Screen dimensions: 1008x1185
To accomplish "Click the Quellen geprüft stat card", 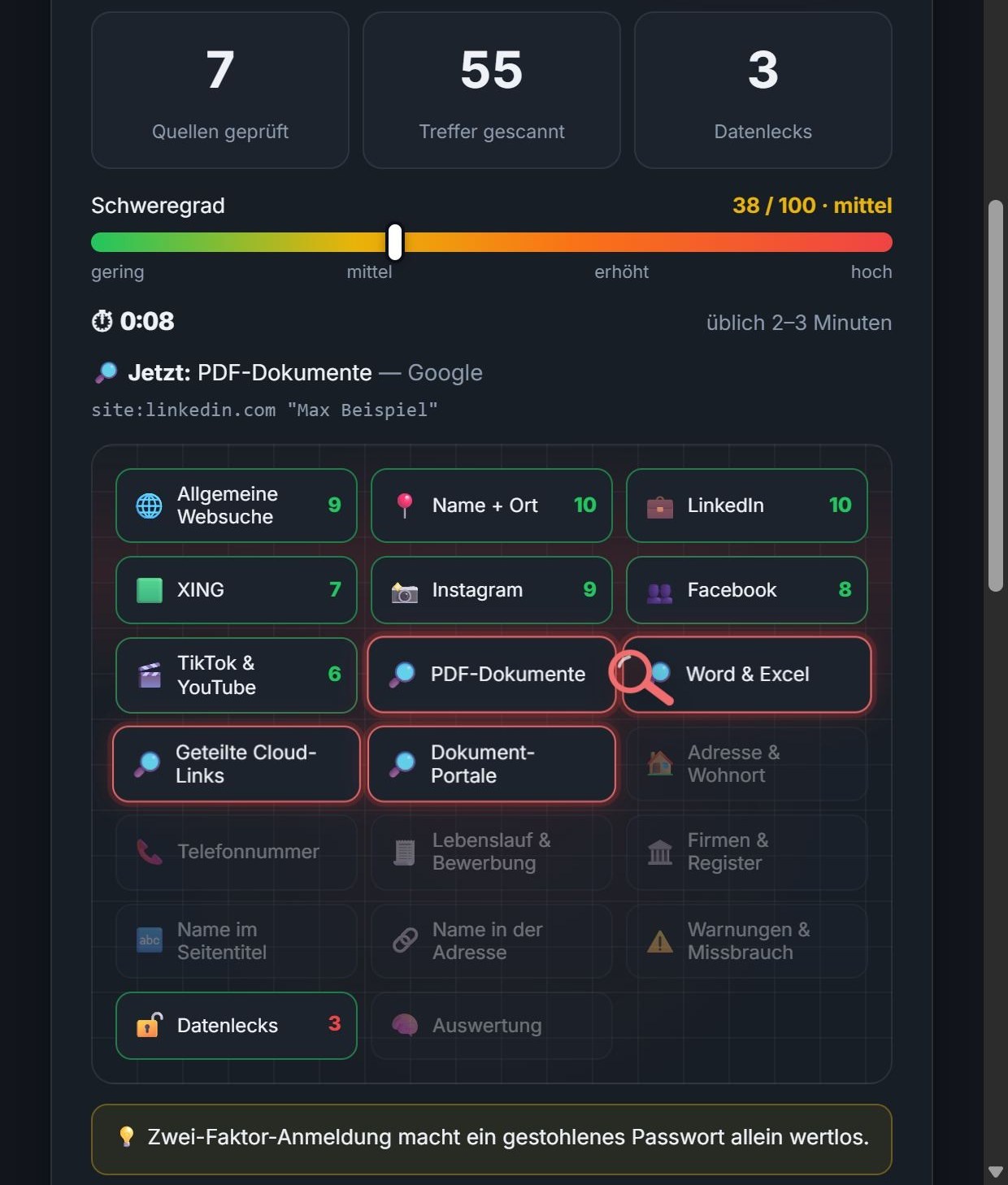I will tap(220, 90).
